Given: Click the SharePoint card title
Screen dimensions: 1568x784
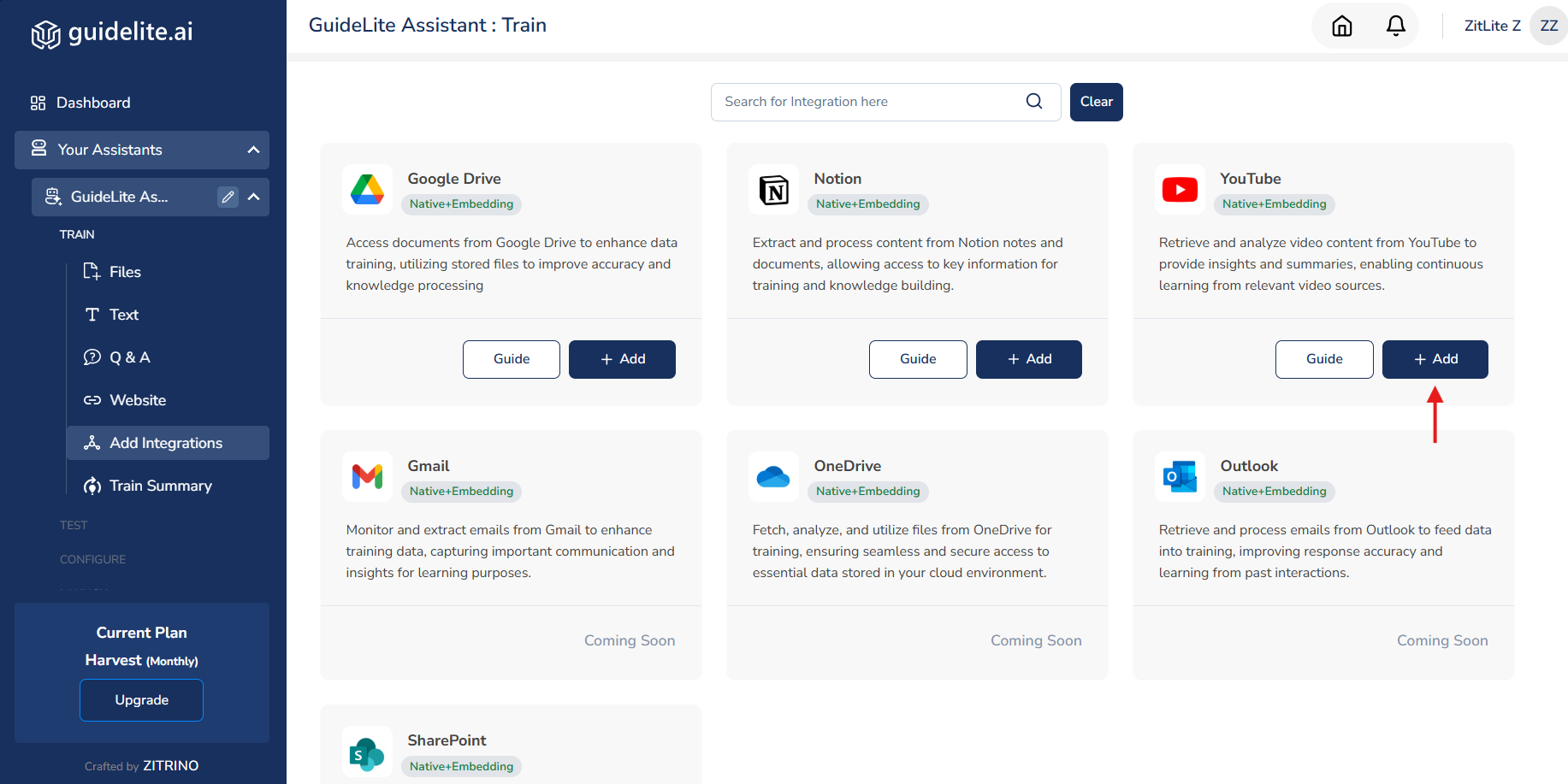Looking at the screenshot, I should click(x=447, y=740).
